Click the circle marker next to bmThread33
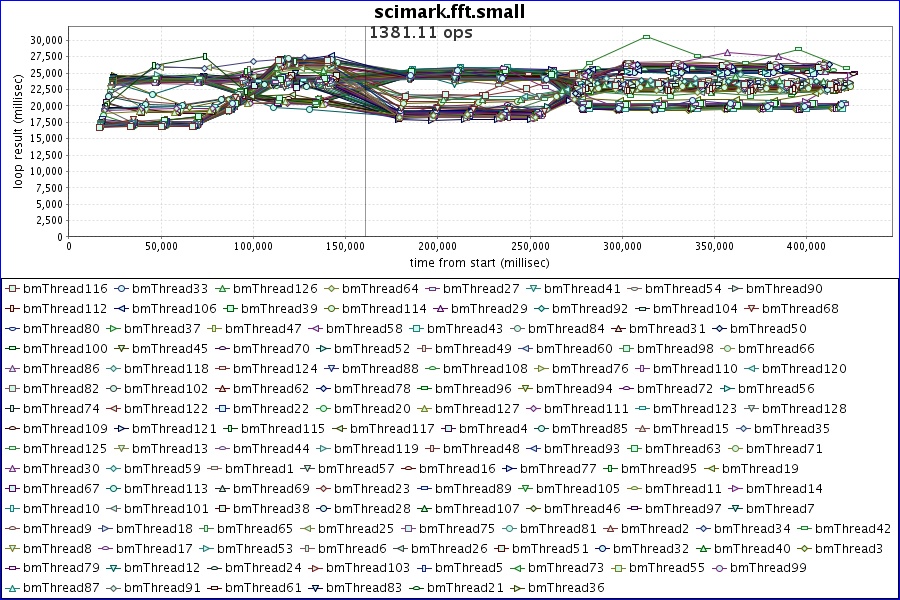The width and height of the screenshot is (900, 600). pos(122,289)
